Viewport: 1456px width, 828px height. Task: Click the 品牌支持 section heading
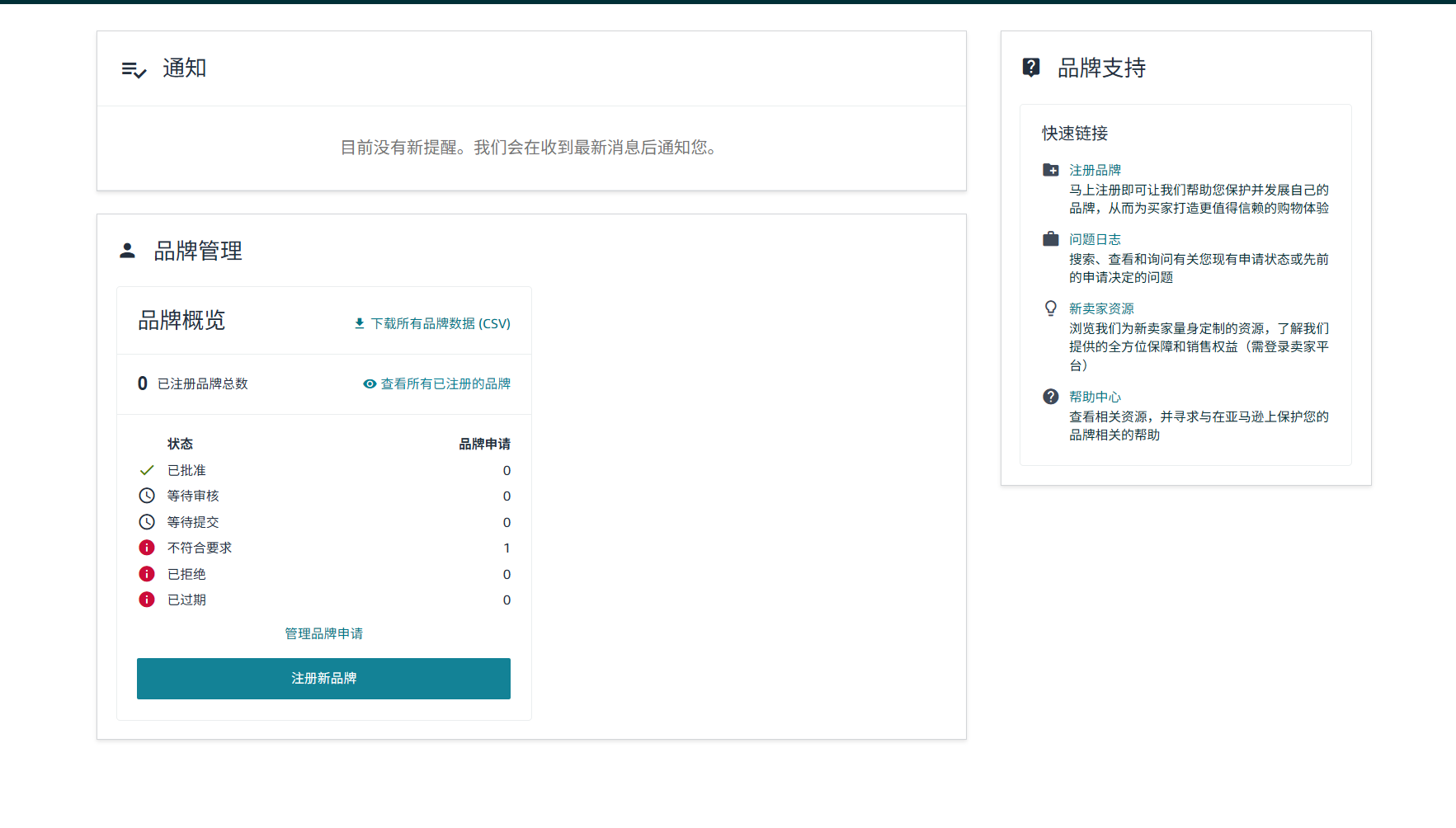[x=1102, y=68]
